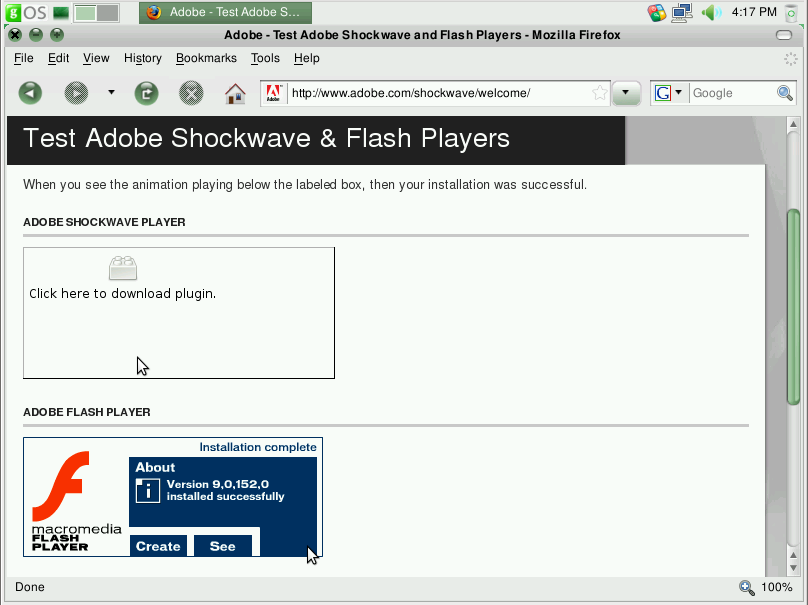The height and width of the screenshot is (605, 808).
Task: Click the 'ADOBE FLASH PLAYER' heading
Action: pyautogui.click(x=87, y=412)
